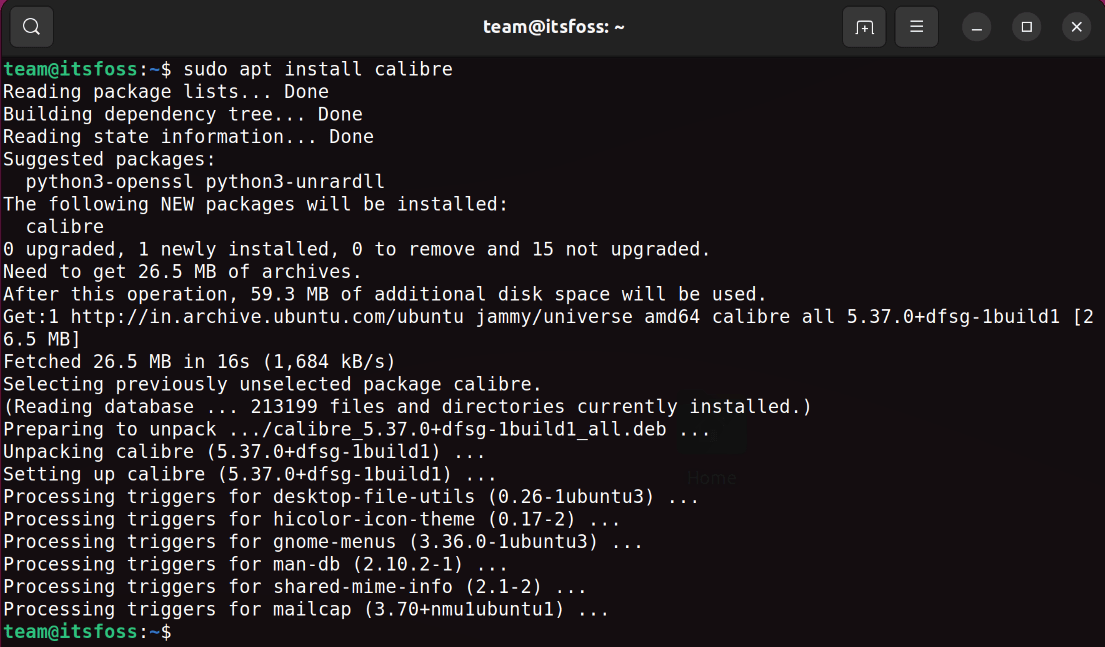Click the new tab icon

pyautogui.click(x=864, y=27)
